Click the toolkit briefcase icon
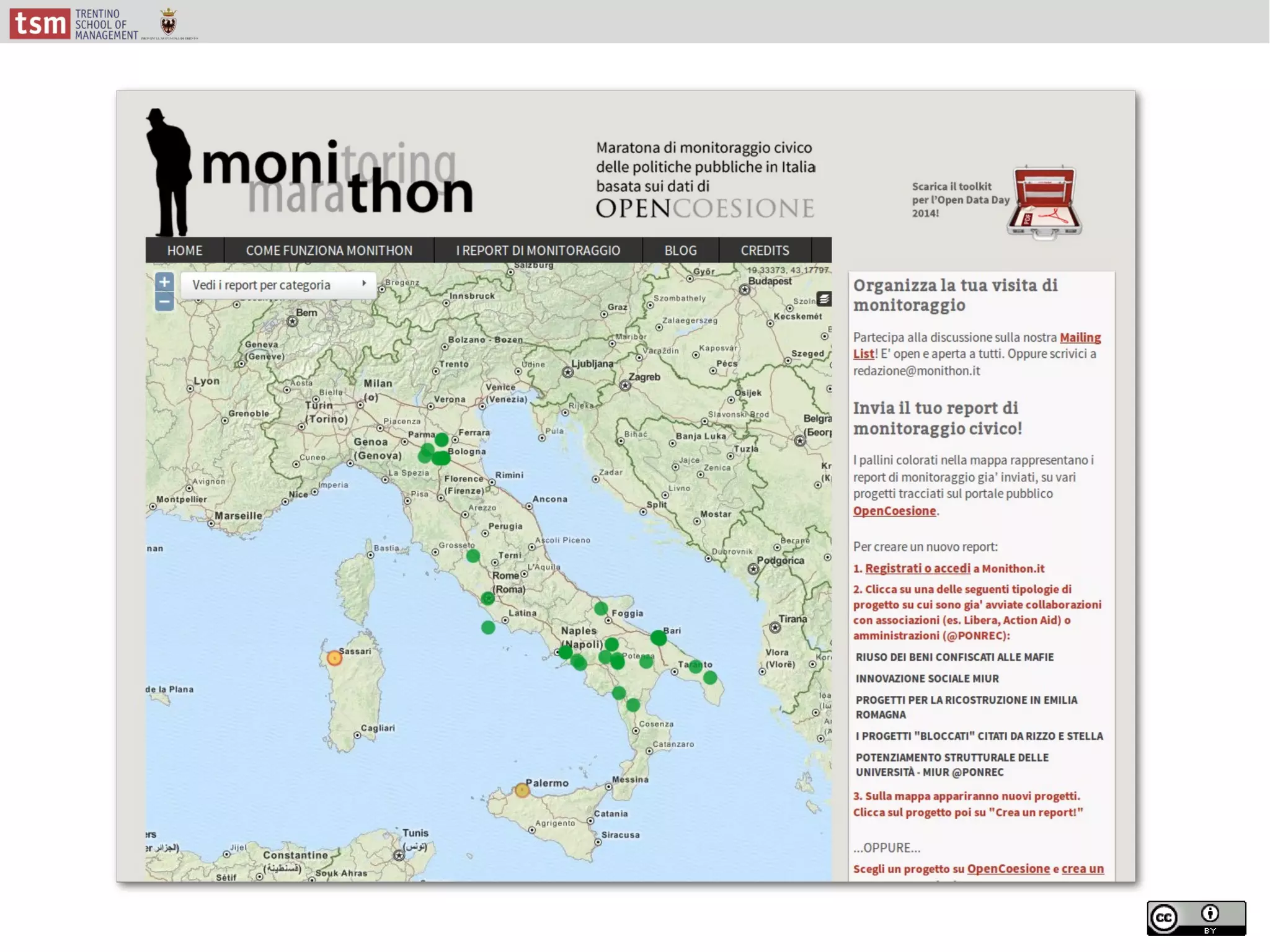1270x952 pixels. [x=1044, y=202]
